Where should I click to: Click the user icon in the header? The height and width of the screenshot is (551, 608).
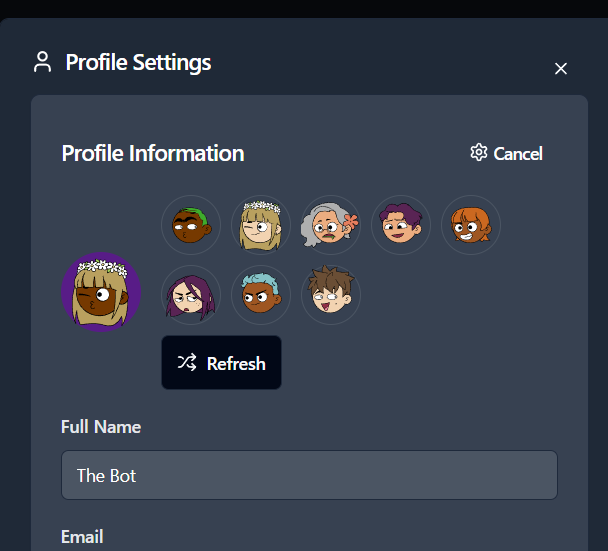42,62
